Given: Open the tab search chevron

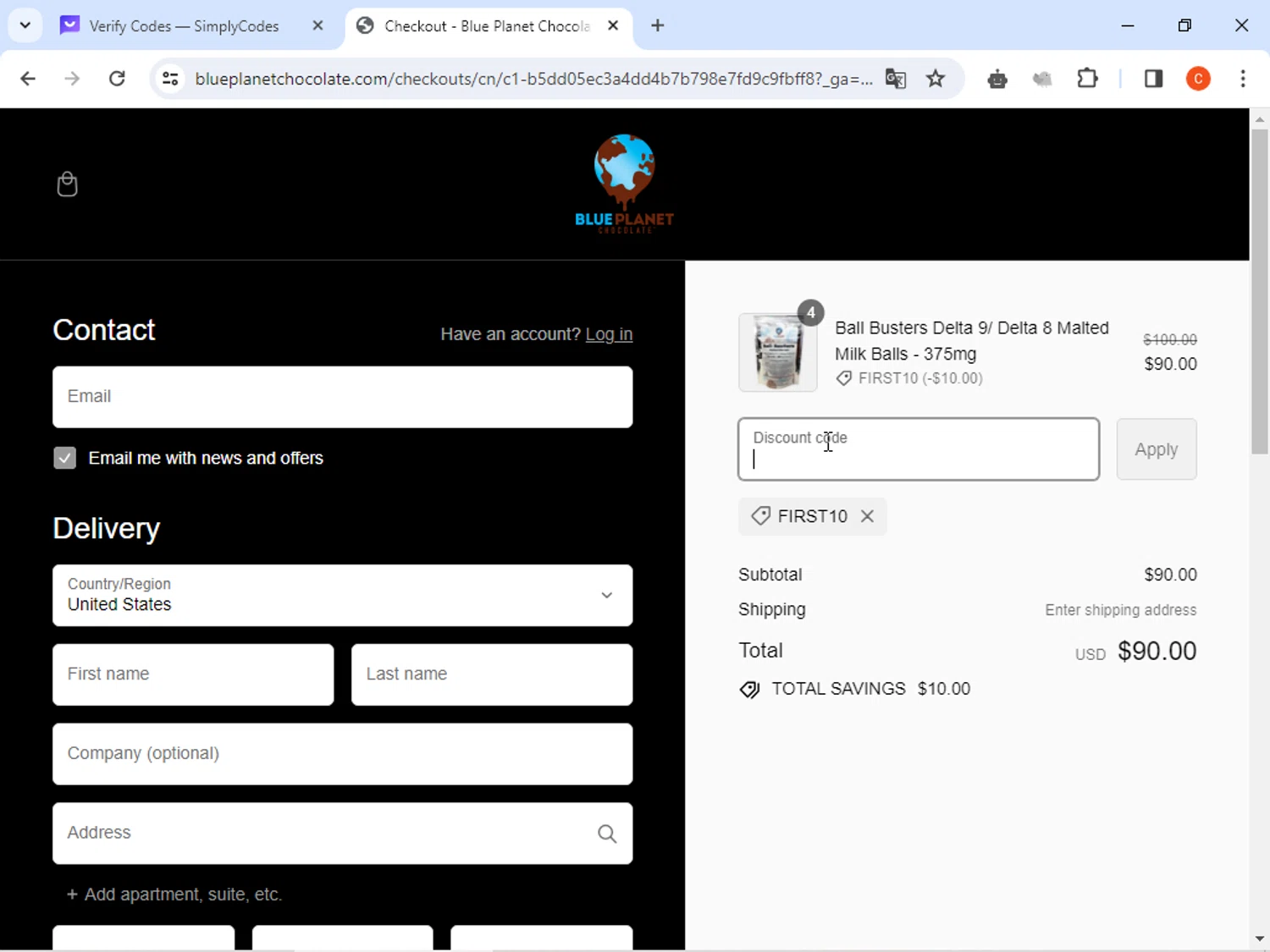Looking at the screenshot, I should (25, 25).
